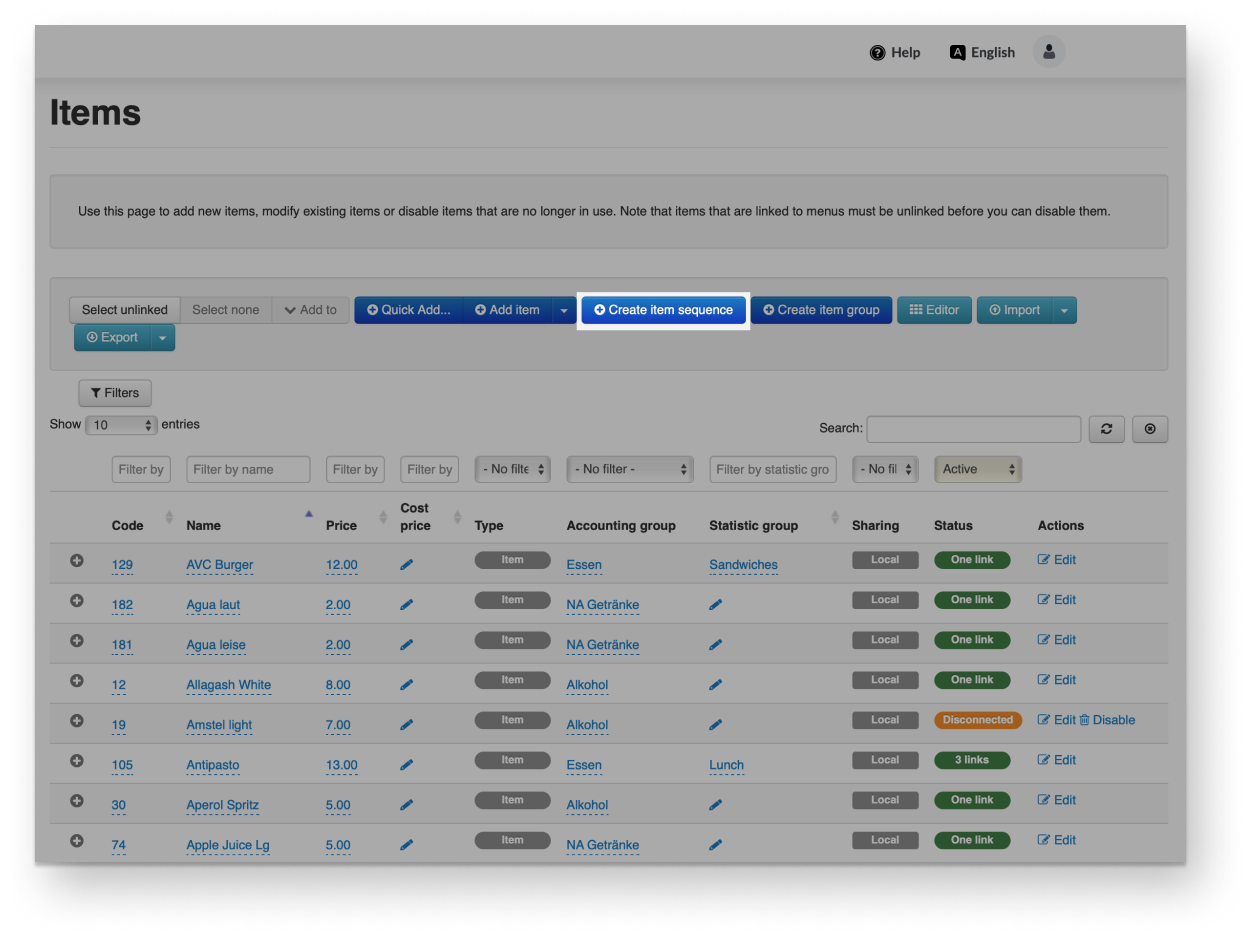The image size is (1251, 937).
Task: Focus the Filter by statistic group field
Action: [773, 469]
